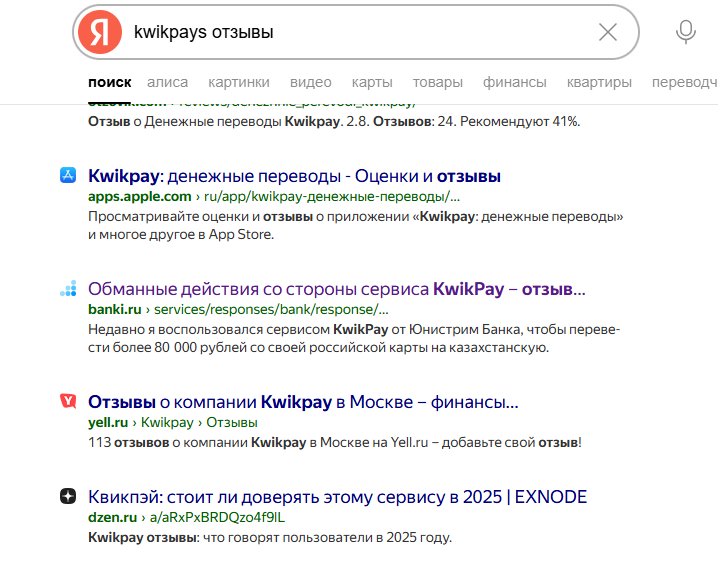The height and width of the screenshot is (568, 718).
Task: Click the Yell.ru favicon
Action: [x=67, y=402]
